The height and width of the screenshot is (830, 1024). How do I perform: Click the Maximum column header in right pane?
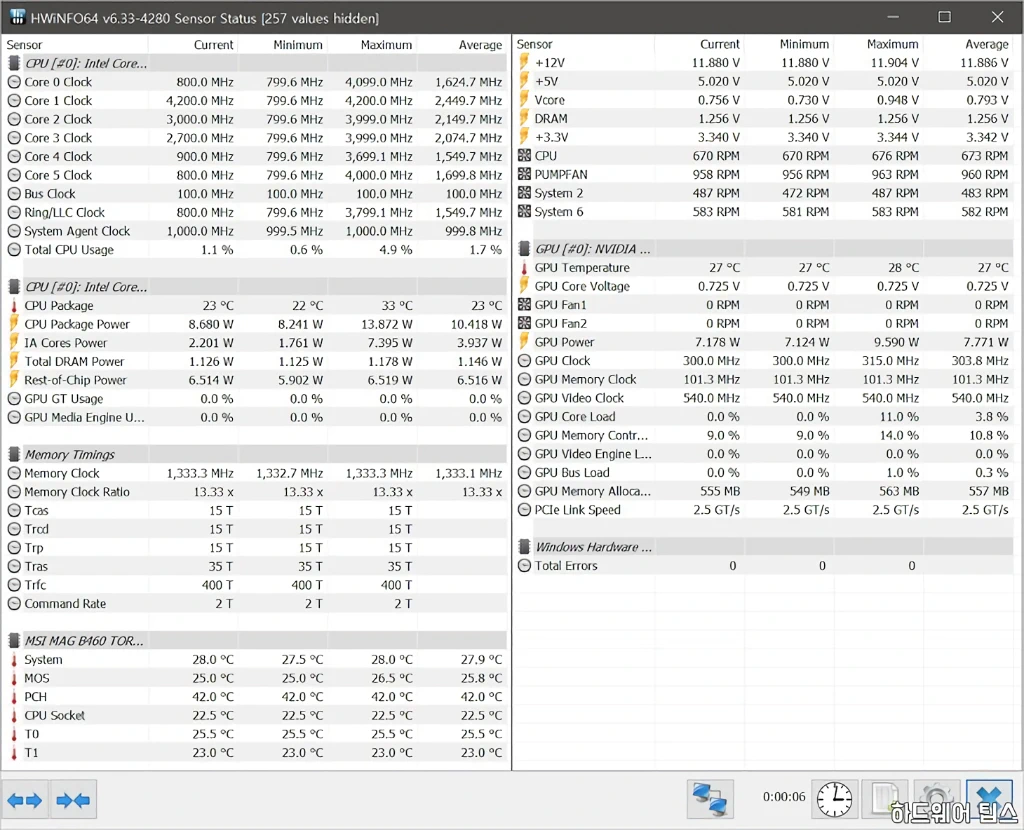(893, 44)
